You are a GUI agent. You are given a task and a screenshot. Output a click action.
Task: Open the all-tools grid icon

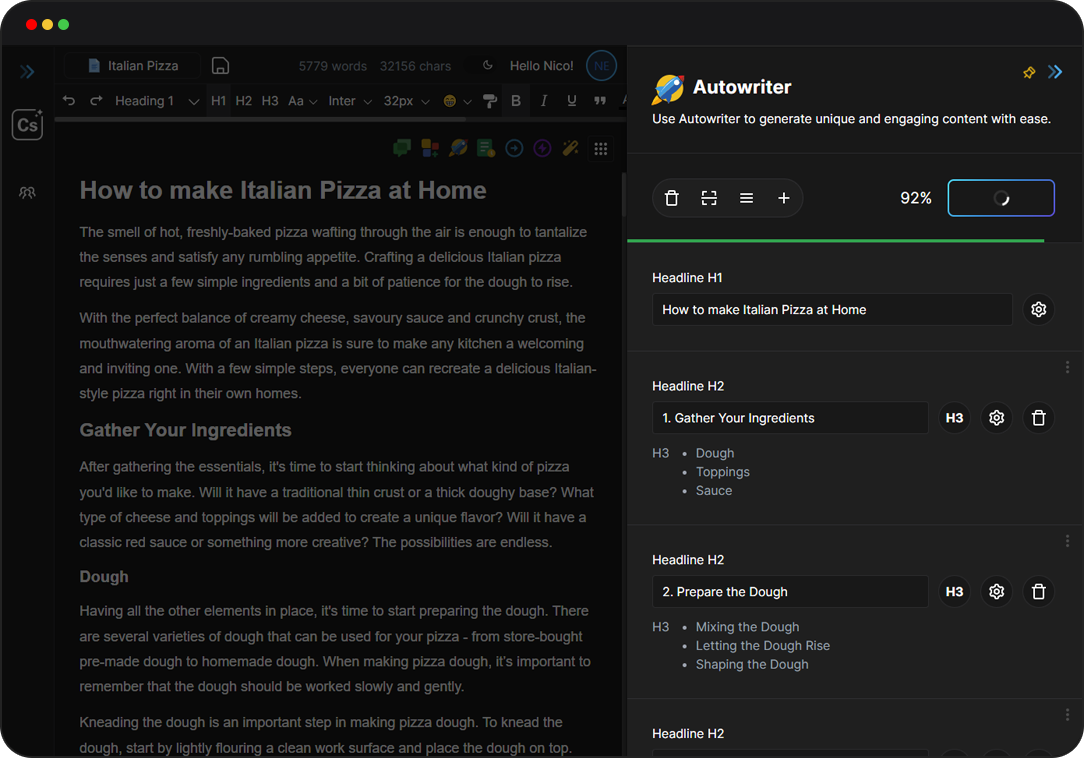click(x=601, y=148)
